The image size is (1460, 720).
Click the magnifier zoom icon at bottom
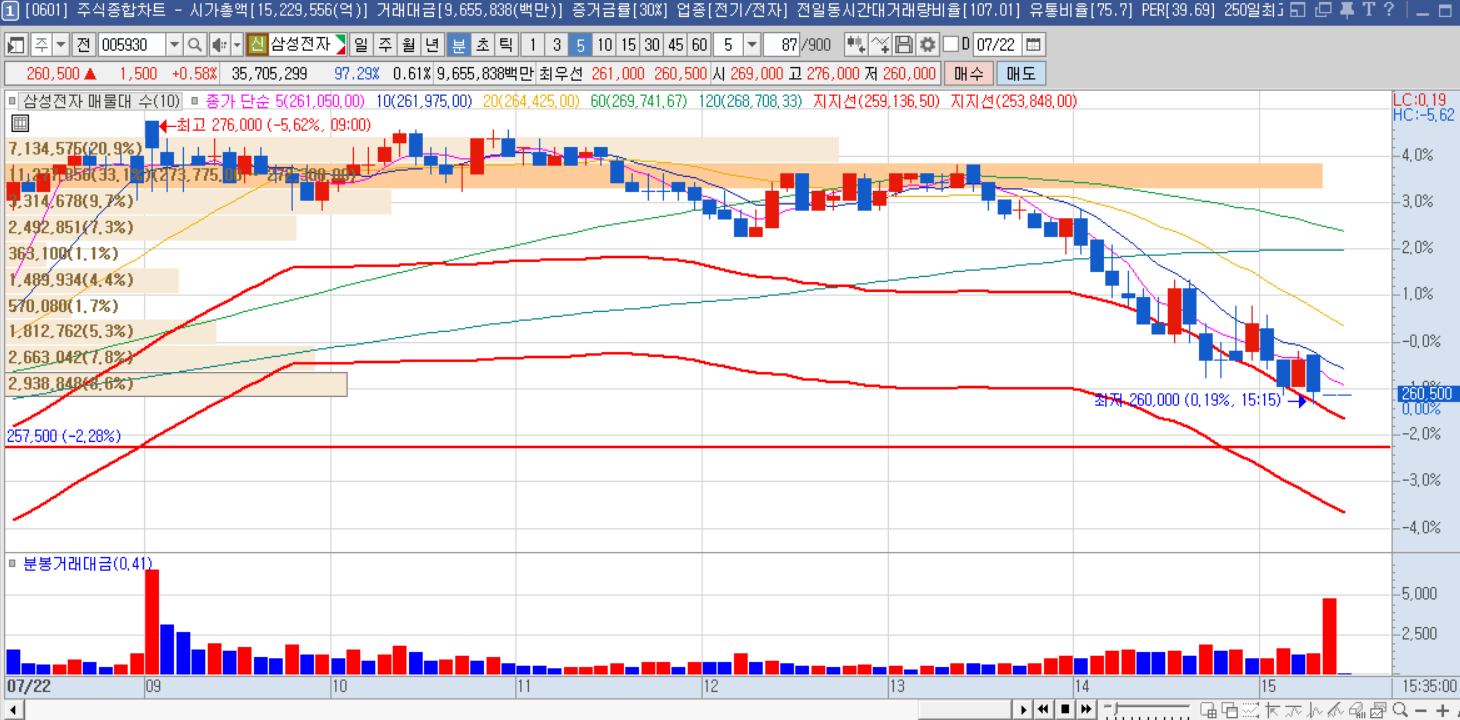[1400, 710]
